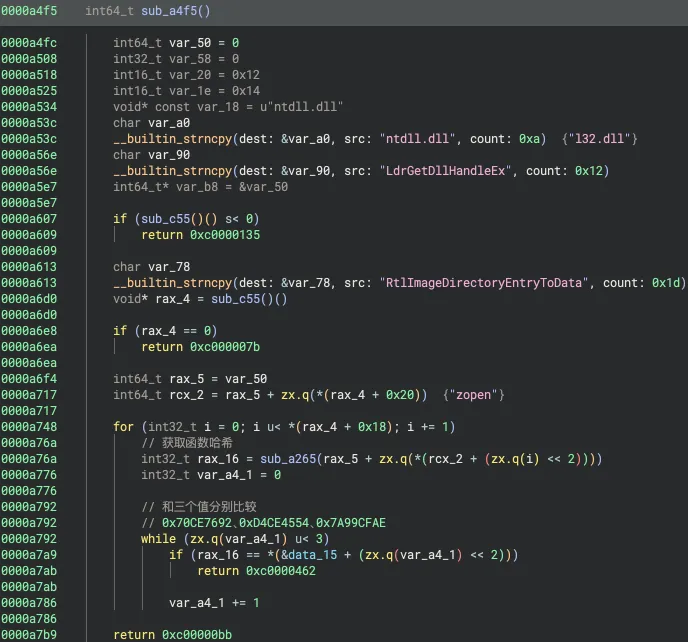Open the sub_a265 function call
The width and height of the screenshot is (688, 642).
tap(288, 459)
